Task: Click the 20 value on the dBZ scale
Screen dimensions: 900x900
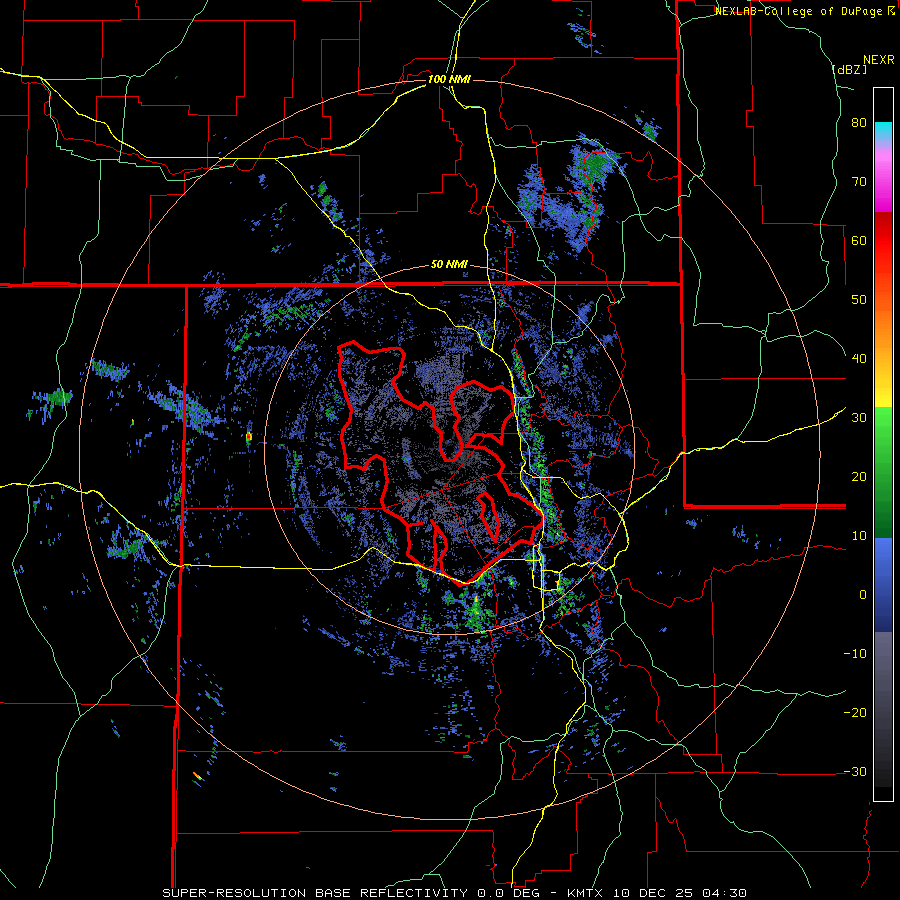Action: pyautogui.click(x=859, y=477)
